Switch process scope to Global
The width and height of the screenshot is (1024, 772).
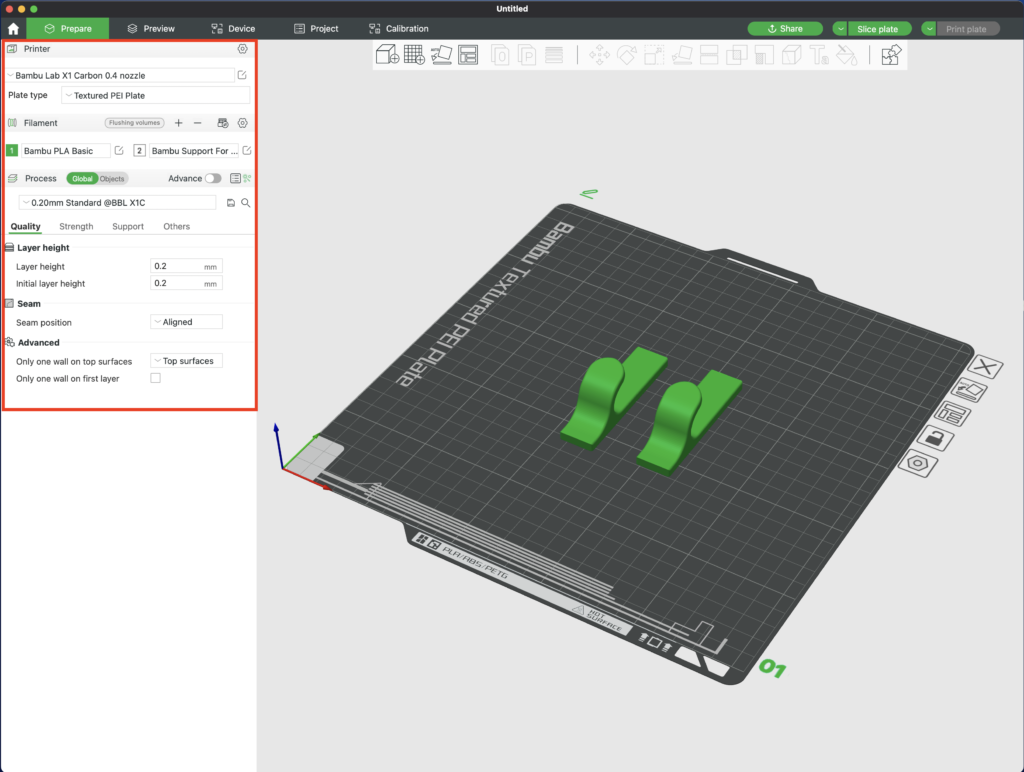coord(82,178)
